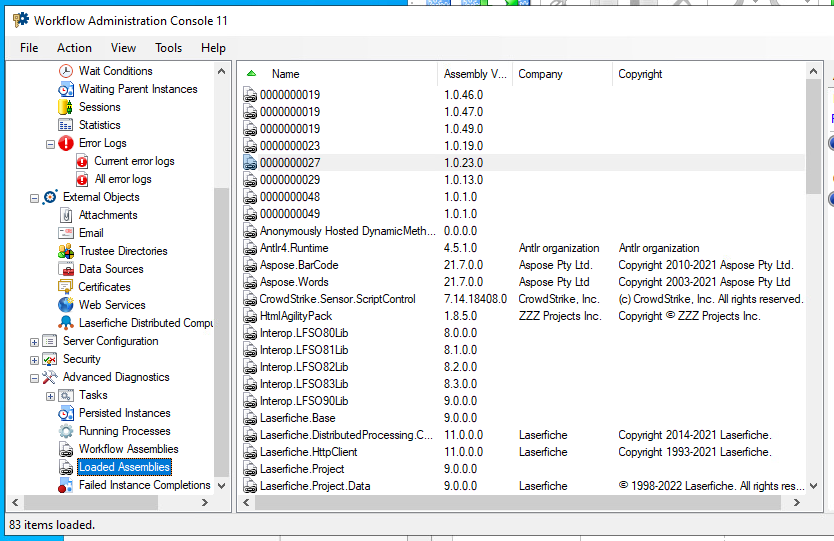Select the Aspose.BarCode assembly row
Screen dimensions: 834x541
[x=523, y=265]
